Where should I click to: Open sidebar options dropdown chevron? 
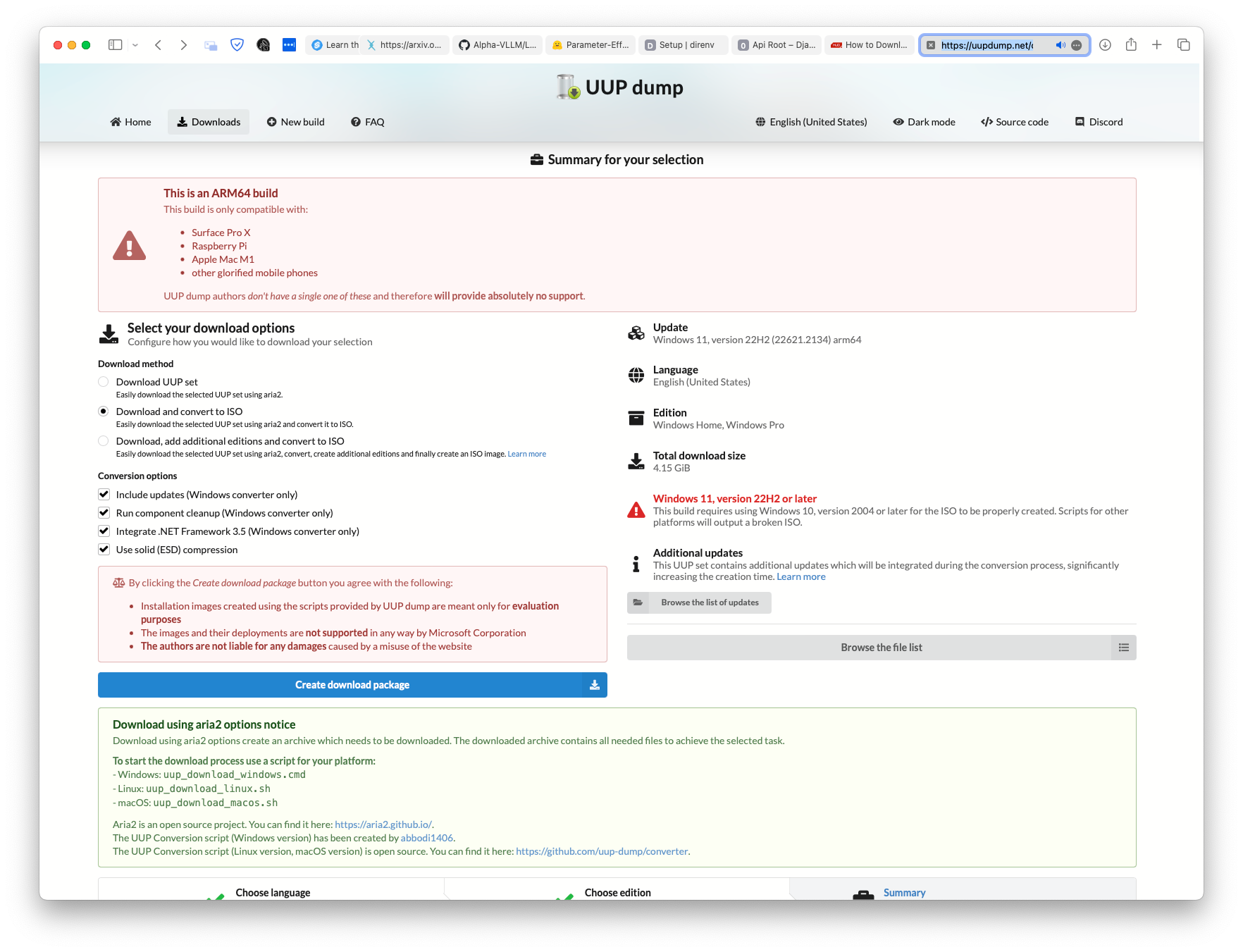(x=135, y=45)
